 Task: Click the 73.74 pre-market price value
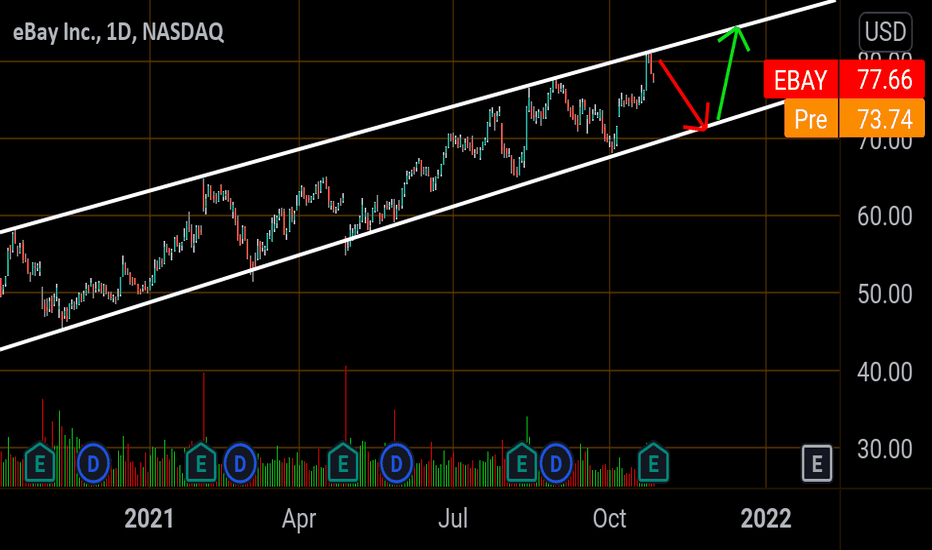tap(884, 119)
